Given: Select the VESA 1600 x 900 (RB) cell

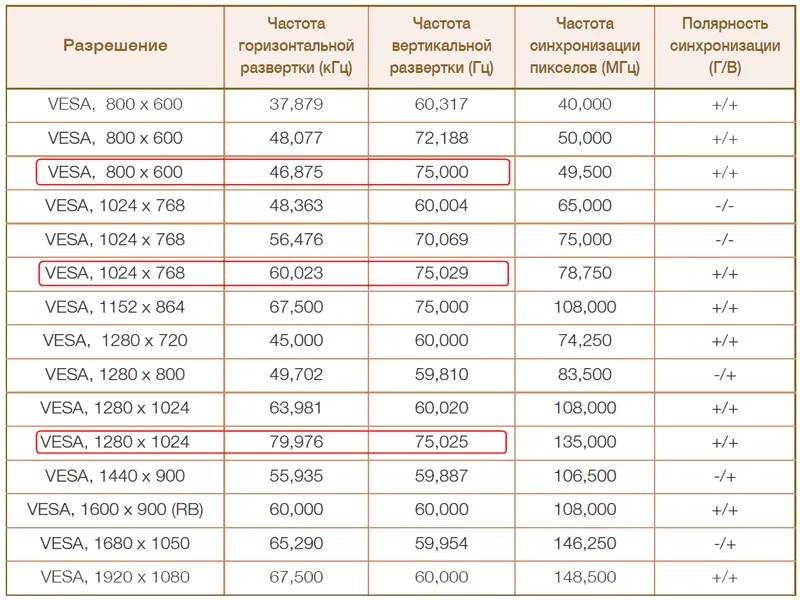Looking at the screenshot, I should pyautogui.click(x=115, y=509).
